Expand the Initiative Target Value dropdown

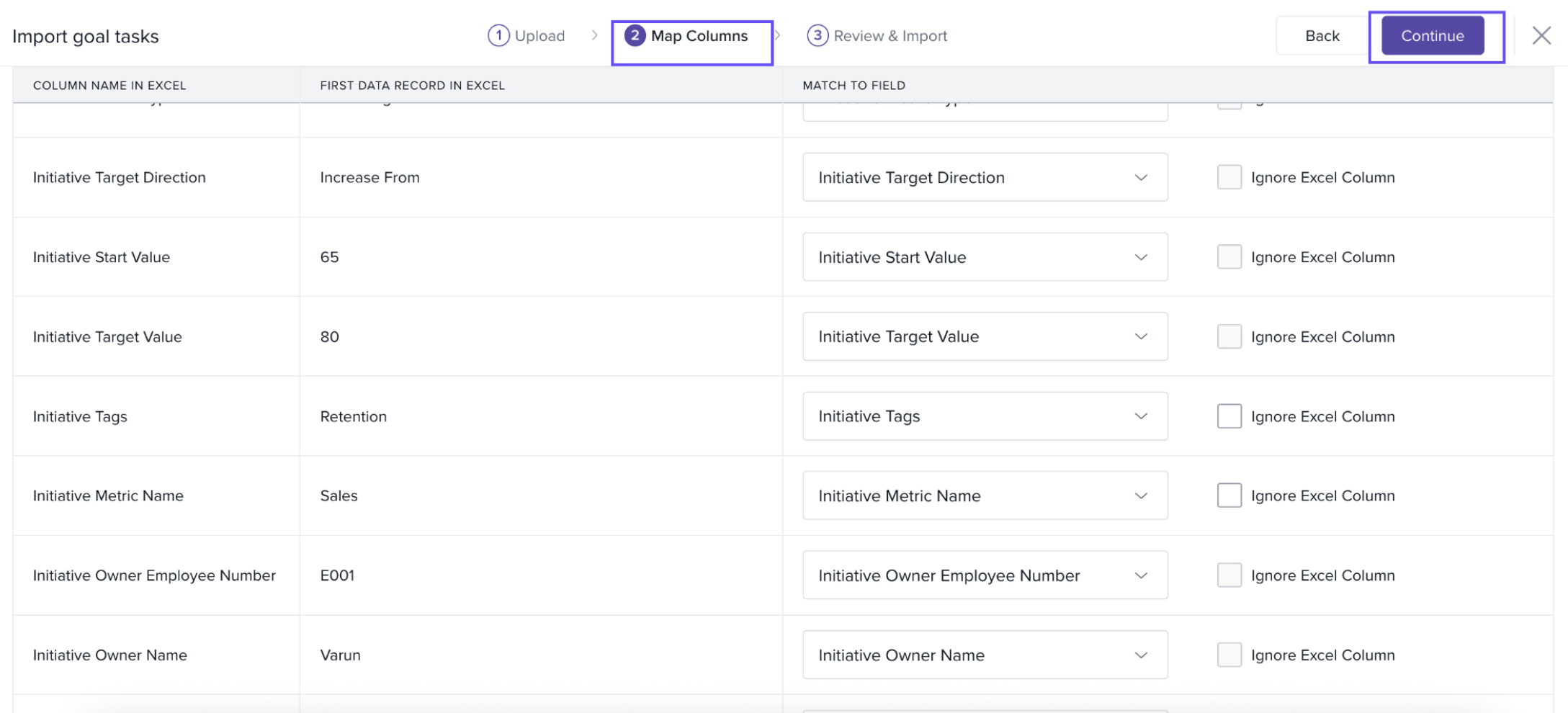coord(985,336)
